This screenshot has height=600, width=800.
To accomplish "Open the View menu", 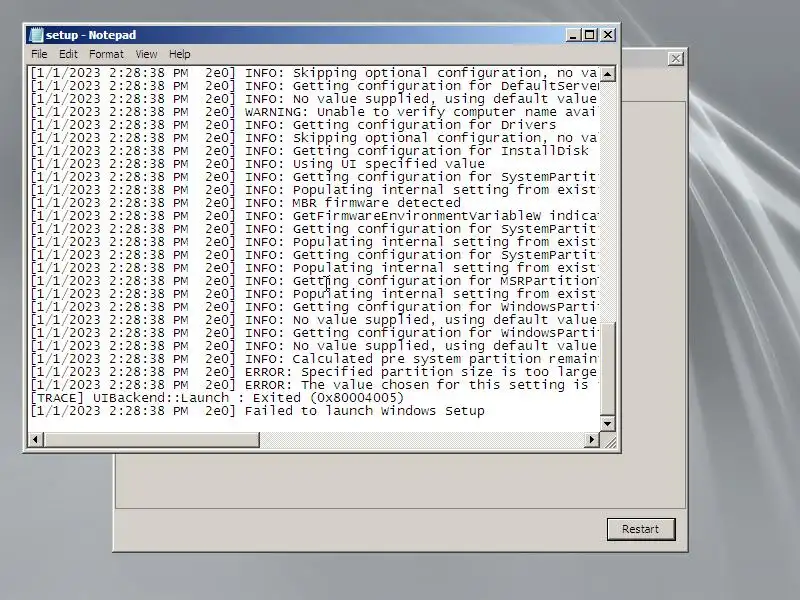I will click(146, 54).
